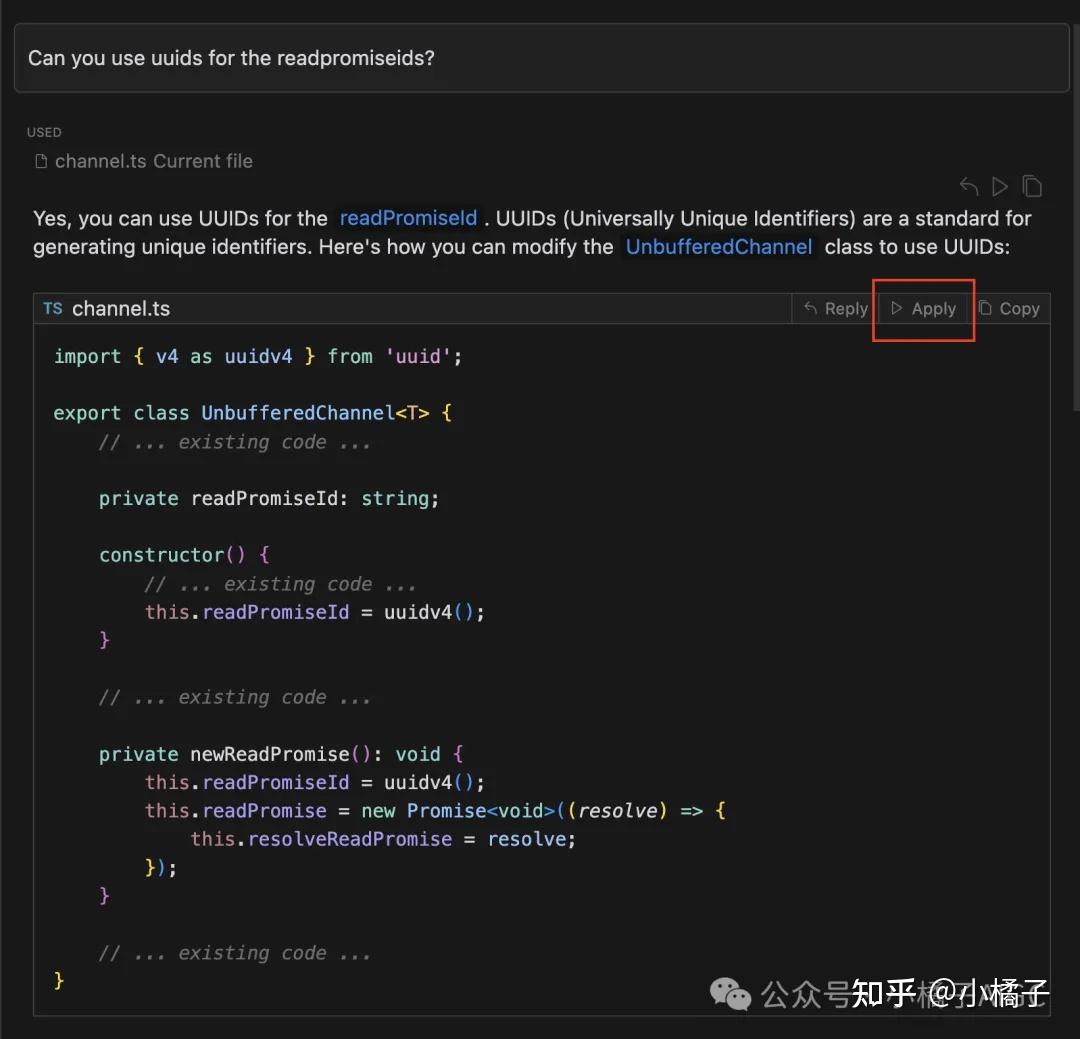
Task: Click the copy icon above the response text
Action: point(1032,186)
